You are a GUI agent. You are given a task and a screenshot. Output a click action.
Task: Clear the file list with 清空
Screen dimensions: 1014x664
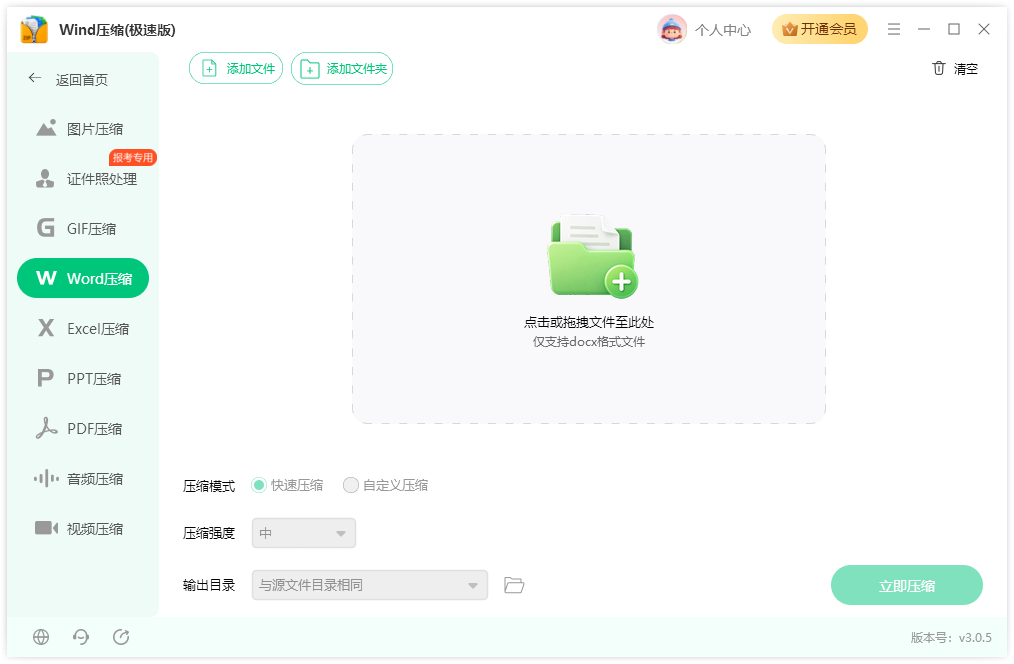955,69
